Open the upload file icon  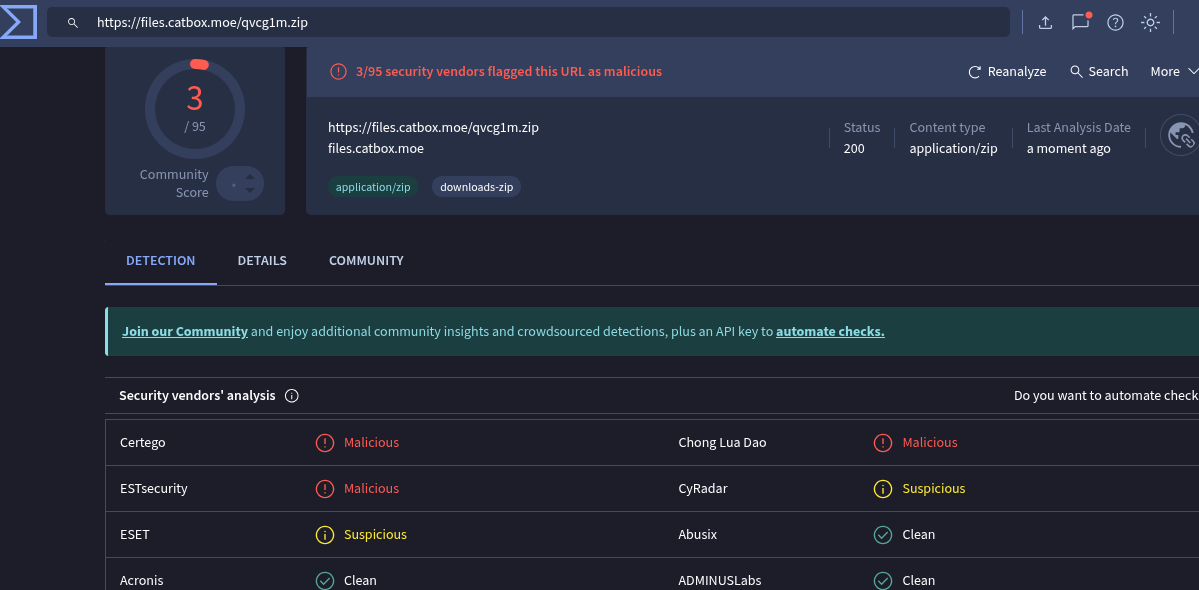pyautogui.click(x=1045, y=23)
